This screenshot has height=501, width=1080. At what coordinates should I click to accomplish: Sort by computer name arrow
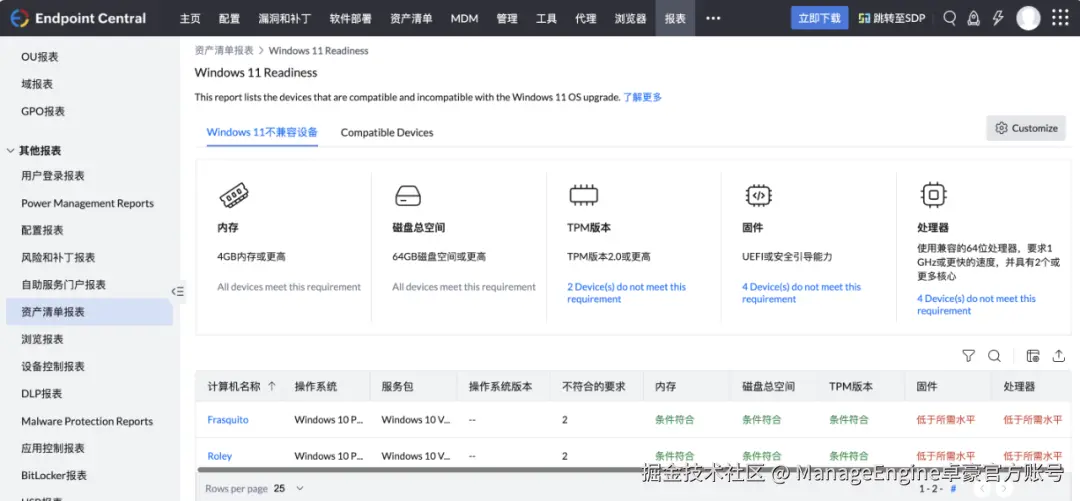pyautogui.click(x=272, y=387)
